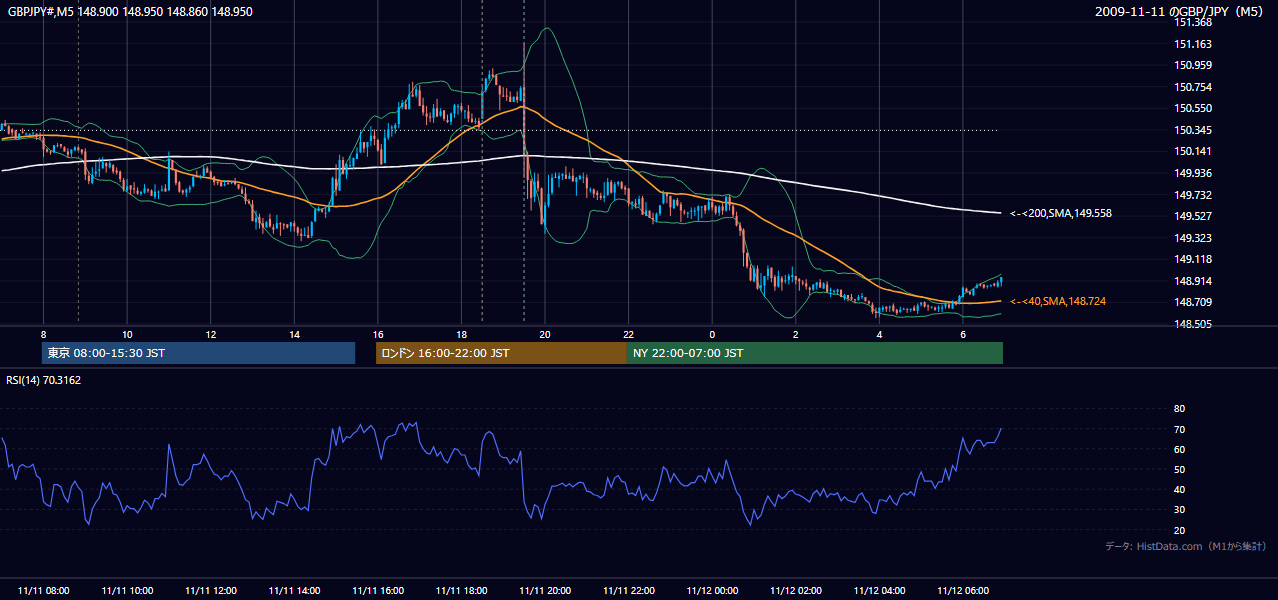Select the ロンドン 16:00-22:00 JST session bar
This screenshot has height=600, width=1278.
point(501,353)
